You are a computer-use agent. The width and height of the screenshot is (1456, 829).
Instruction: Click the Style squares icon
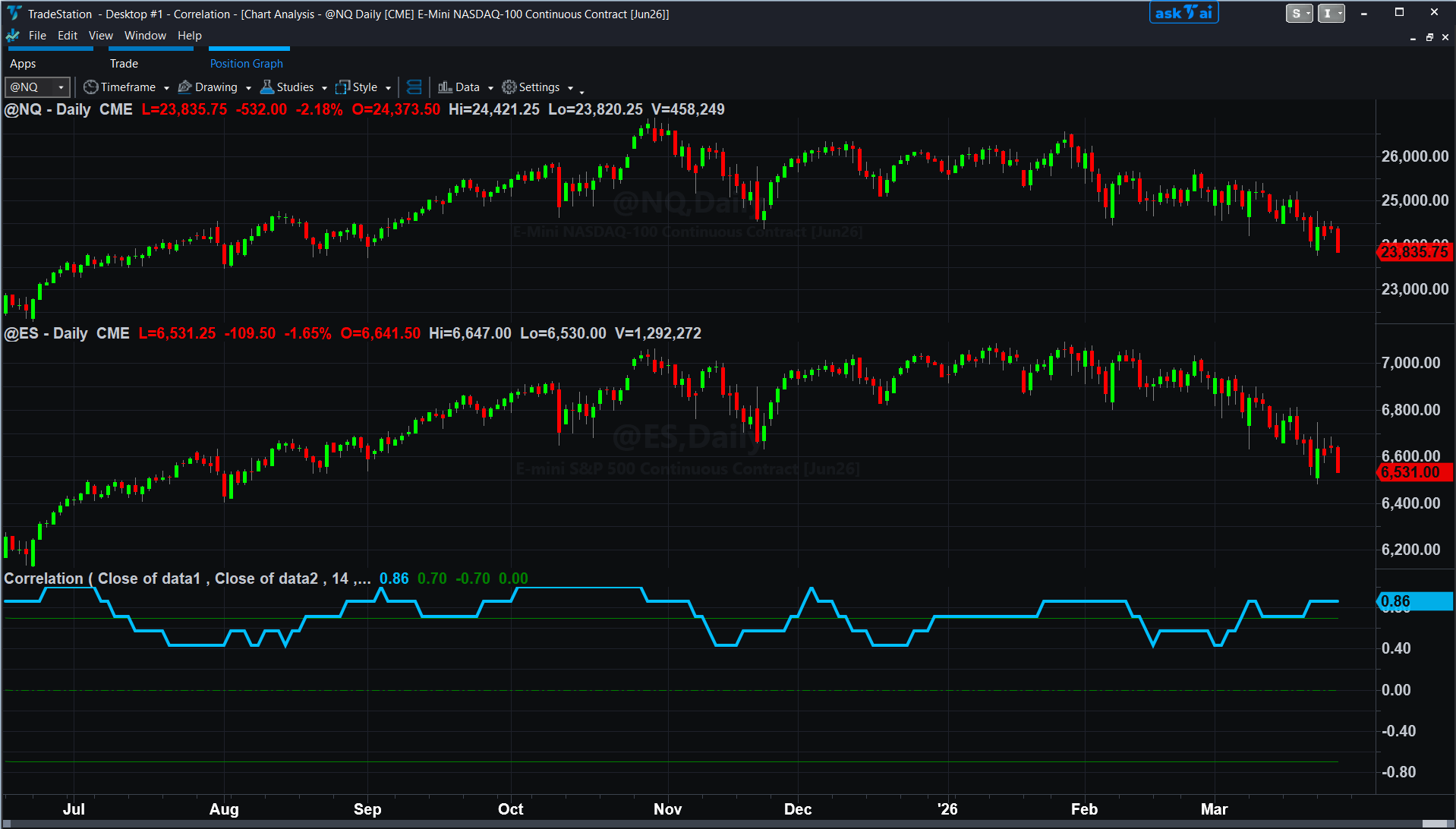(343, 87)
